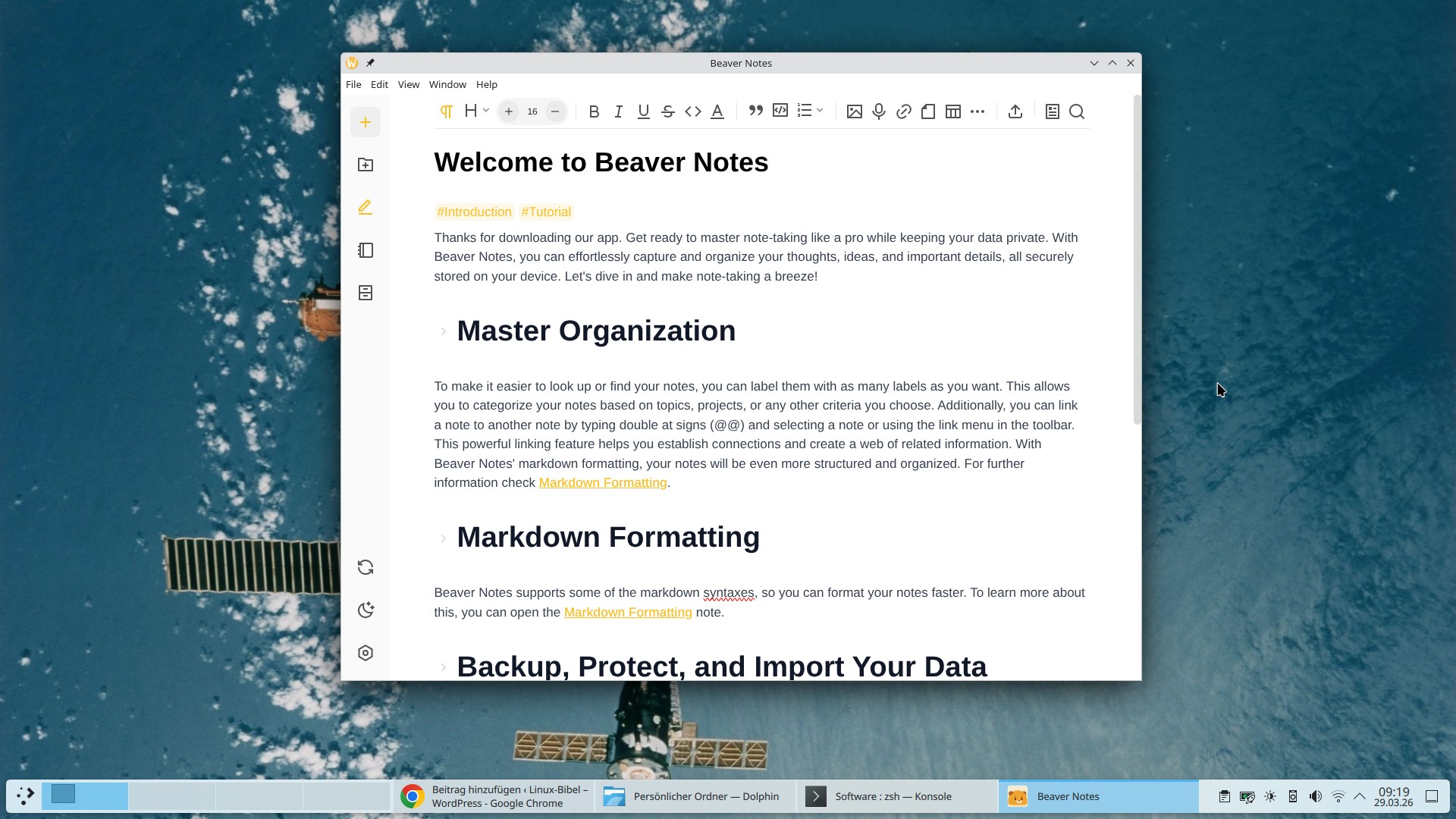This screenshot has width=1456, height=819.
Task: Open the heading level dropdown
Action: 476,111
